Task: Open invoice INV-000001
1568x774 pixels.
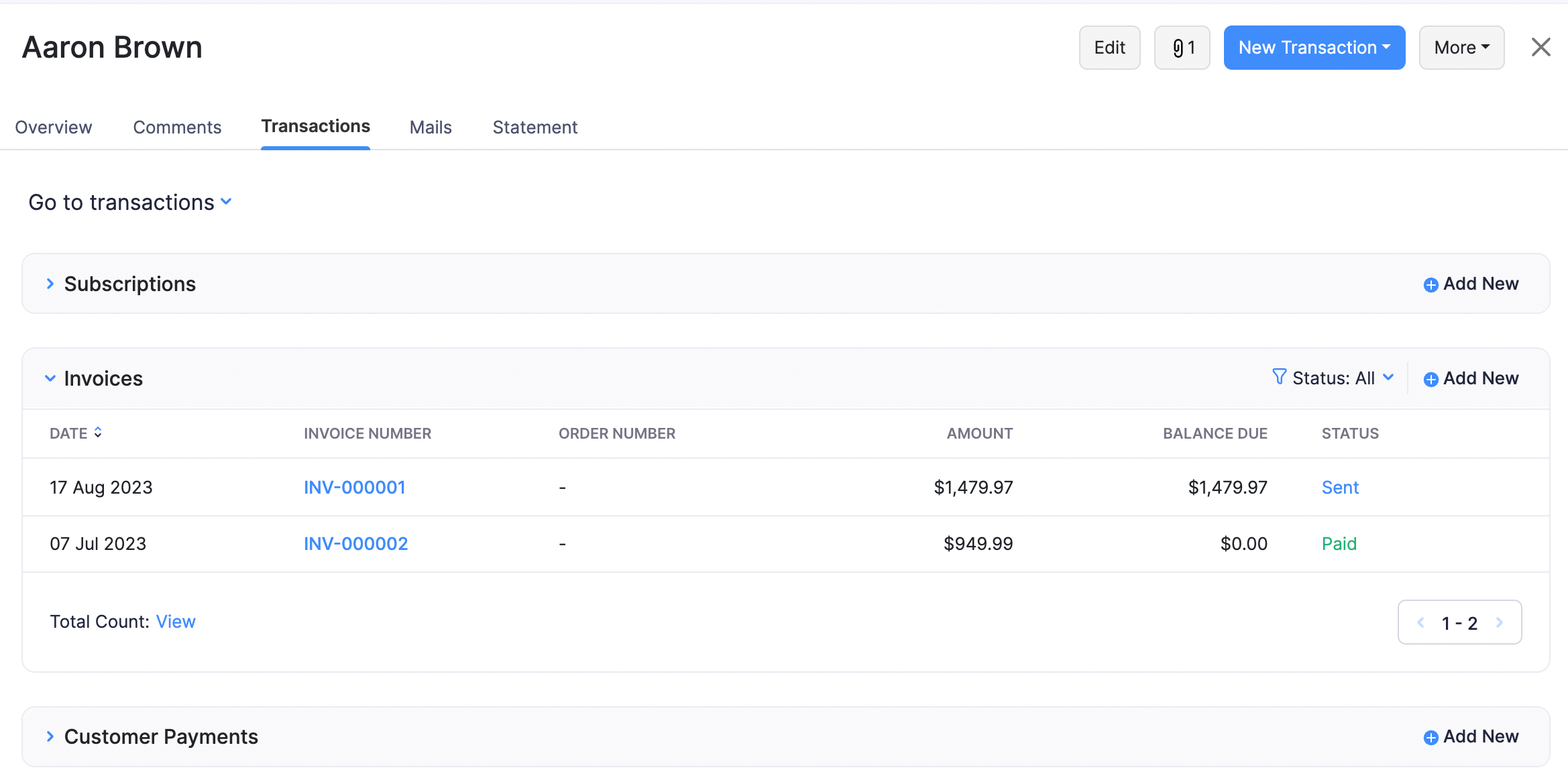Action: [354, 487]
